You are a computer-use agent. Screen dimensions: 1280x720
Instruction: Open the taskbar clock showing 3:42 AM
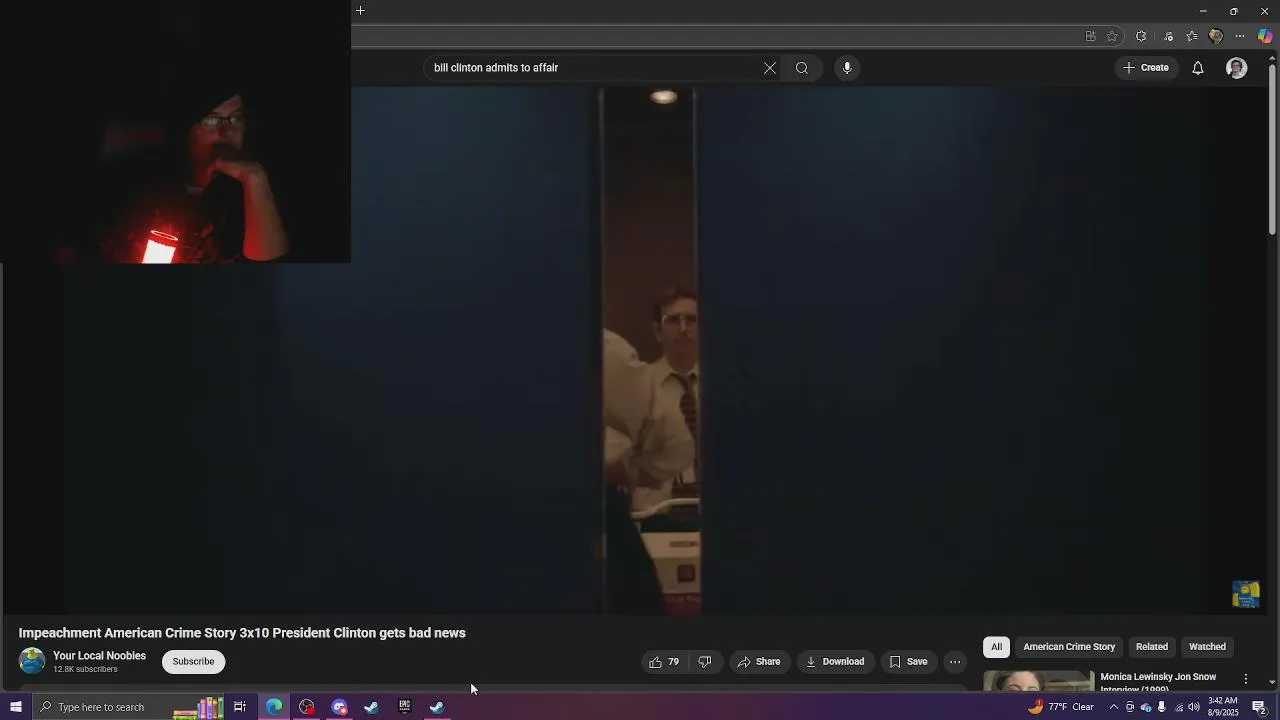click(x=1224, y=707)
